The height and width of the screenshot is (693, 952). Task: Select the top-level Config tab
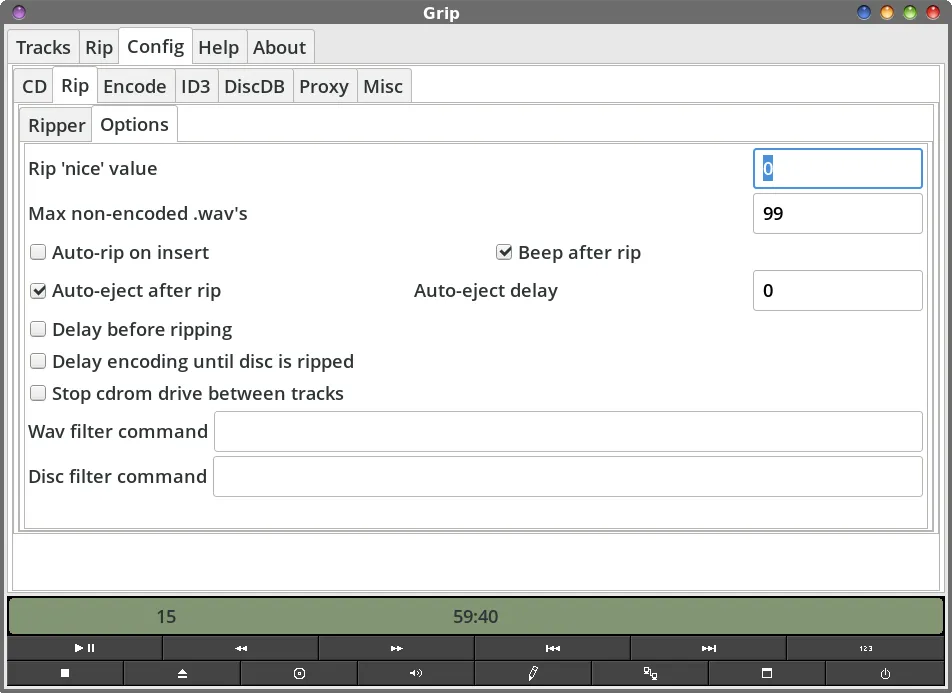(155, 46)
